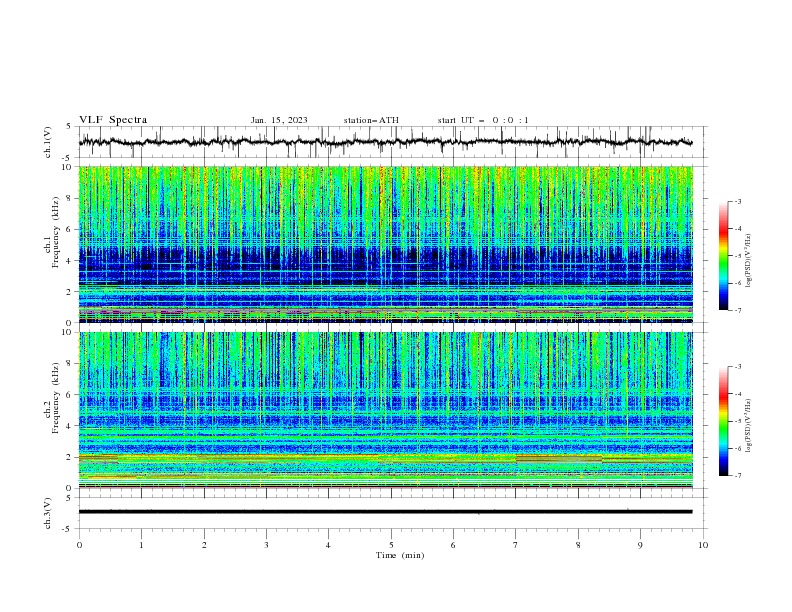This screenshot has width=792, height=612.
Task: Click time axis tick label "9"
Action: tap(640, 545)
